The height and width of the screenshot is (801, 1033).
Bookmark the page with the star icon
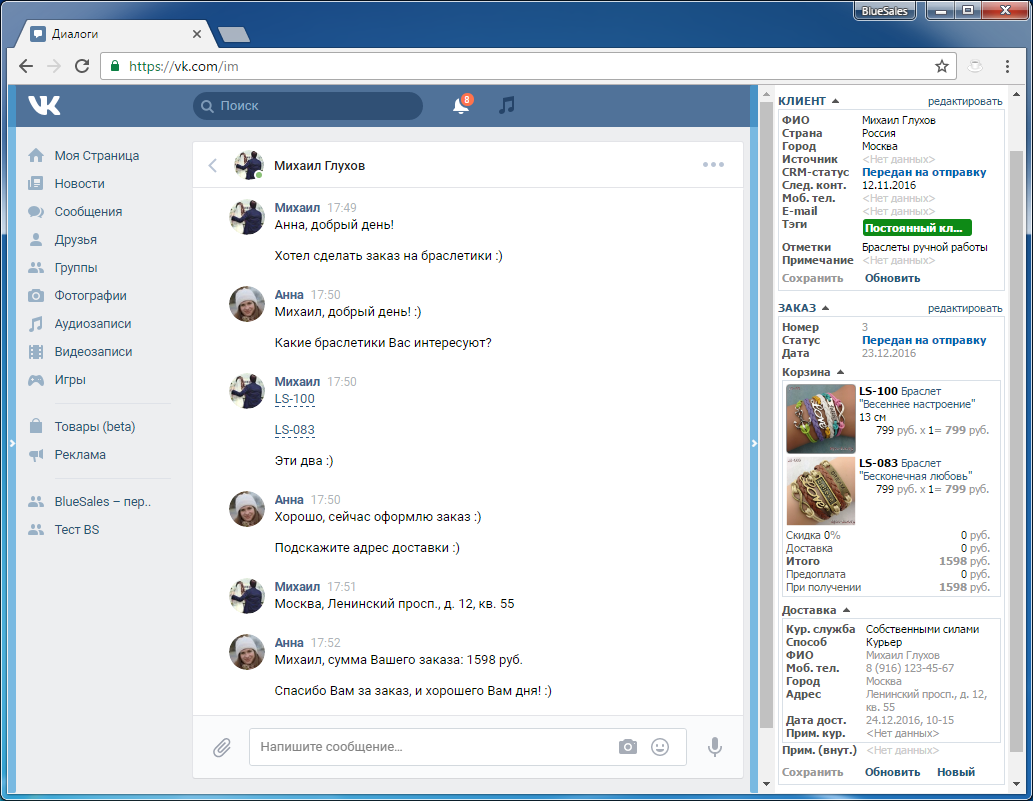pyautogui.click(x=941, y=67)
